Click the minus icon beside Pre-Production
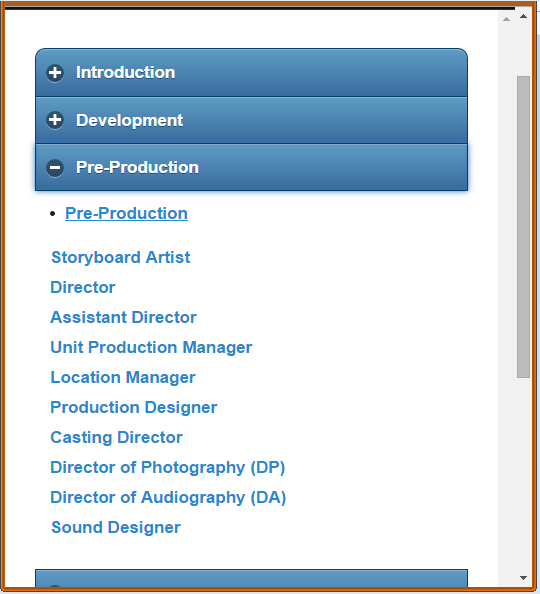Screen dimensions: 540x594 click(x=55, y=168)
